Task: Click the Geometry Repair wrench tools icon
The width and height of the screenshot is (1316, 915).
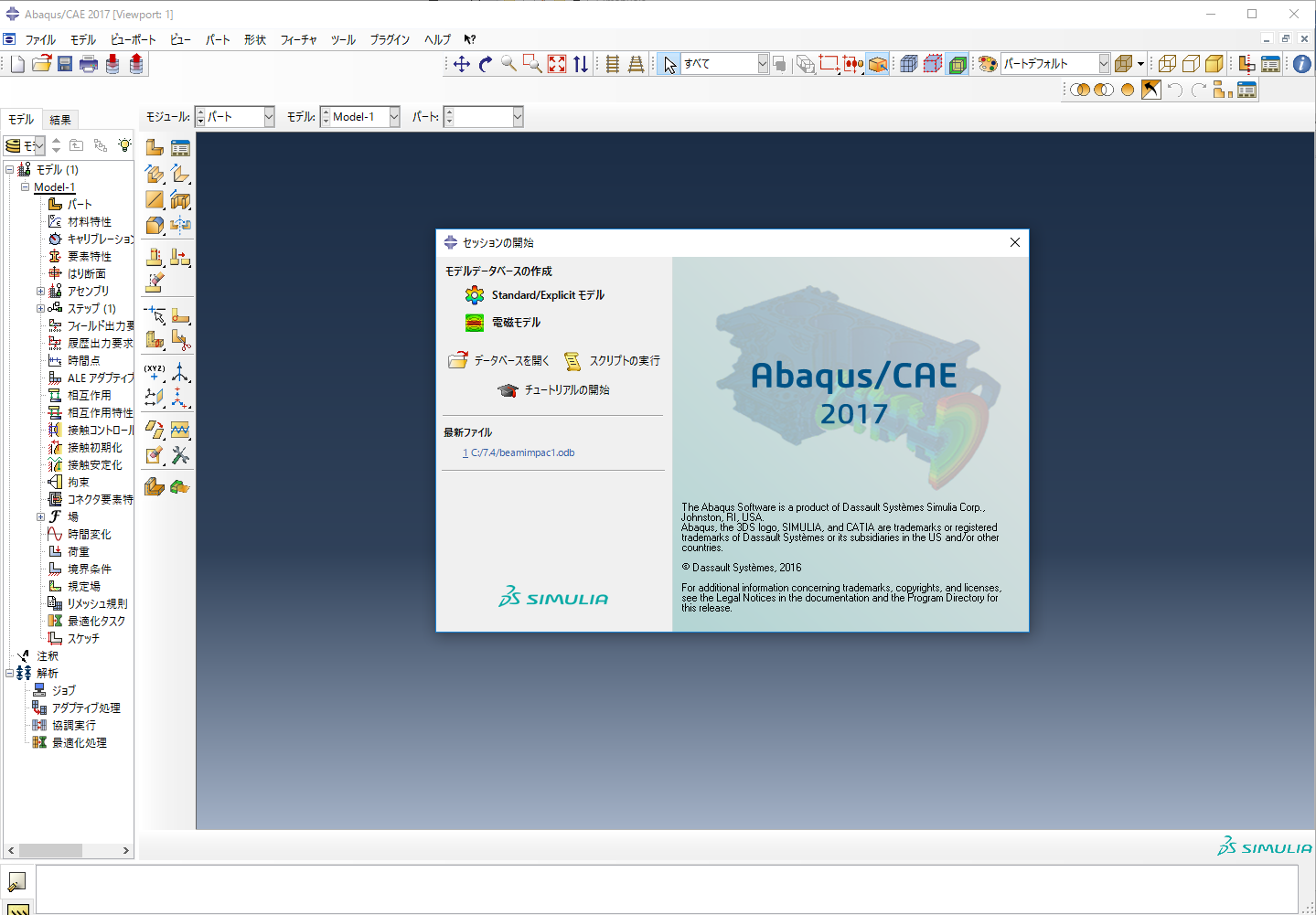Action: click(x=180, y=455)
